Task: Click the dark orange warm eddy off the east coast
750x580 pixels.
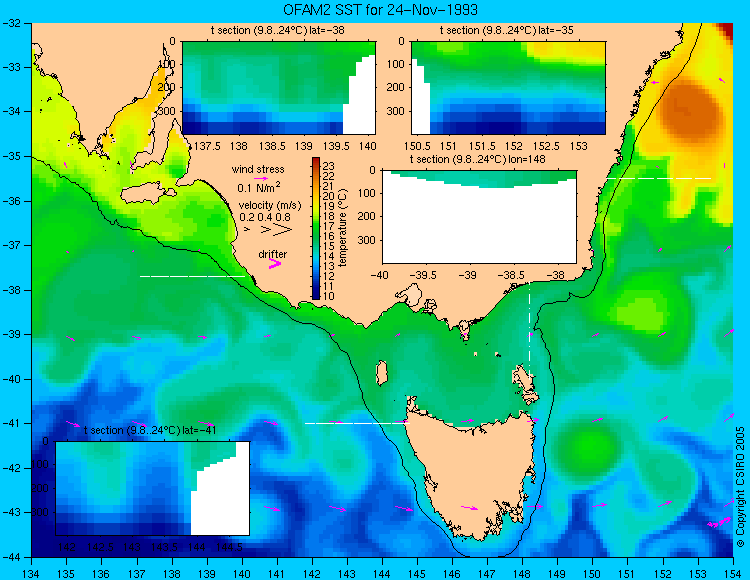Action: coord(691,111)
